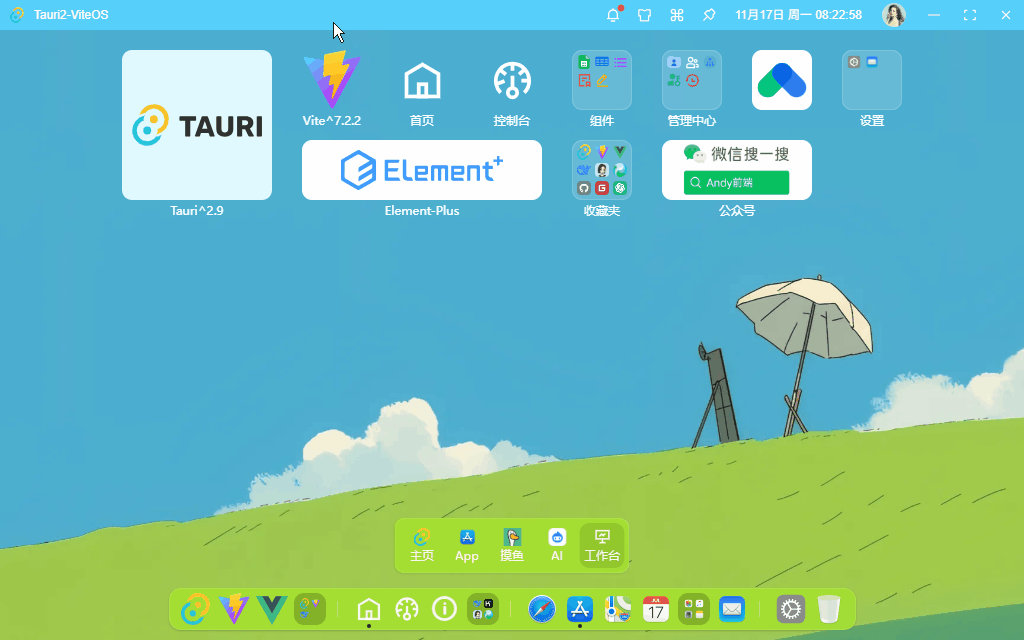This screenshot has width=1024, height=640.
Task: Toggle fullscreen with the title bar icon
Action: pos(970,14)
